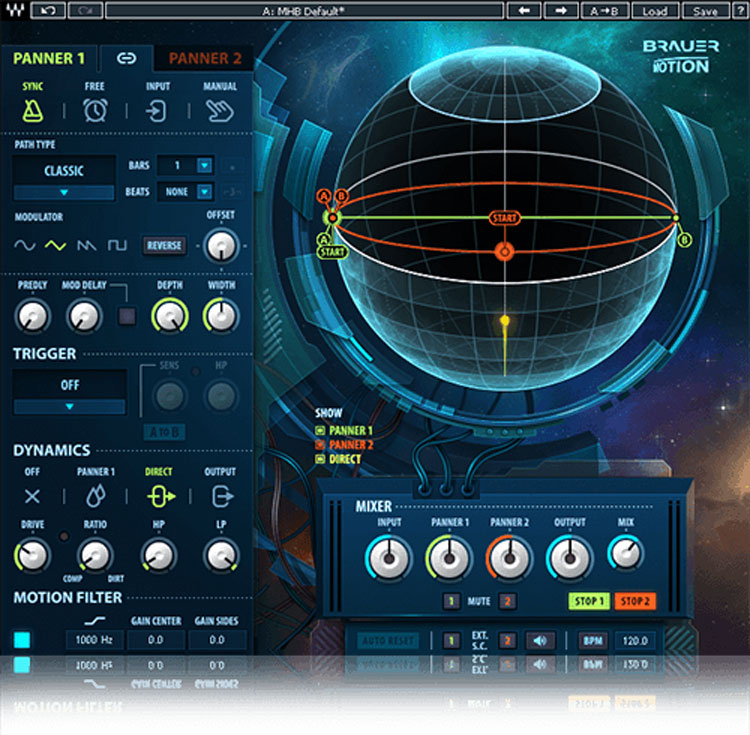
Task: Select the Free clock mode icon
Action: coord(95,110)
